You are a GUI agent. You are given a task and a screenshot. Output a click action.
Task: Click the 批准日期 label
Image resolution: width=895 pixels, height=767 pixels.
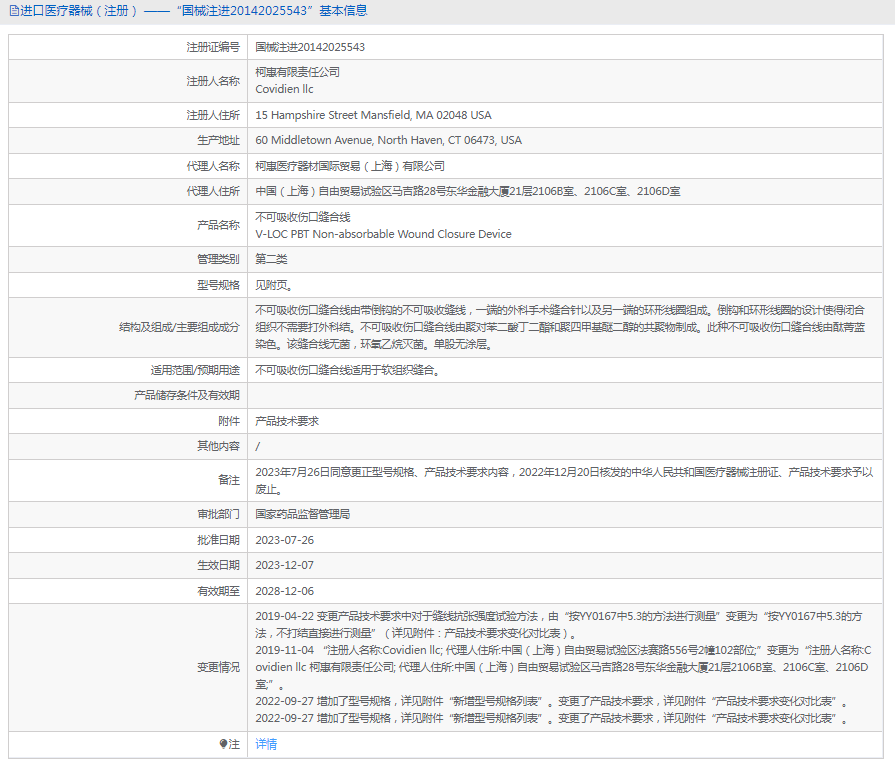tap(219, 540)
